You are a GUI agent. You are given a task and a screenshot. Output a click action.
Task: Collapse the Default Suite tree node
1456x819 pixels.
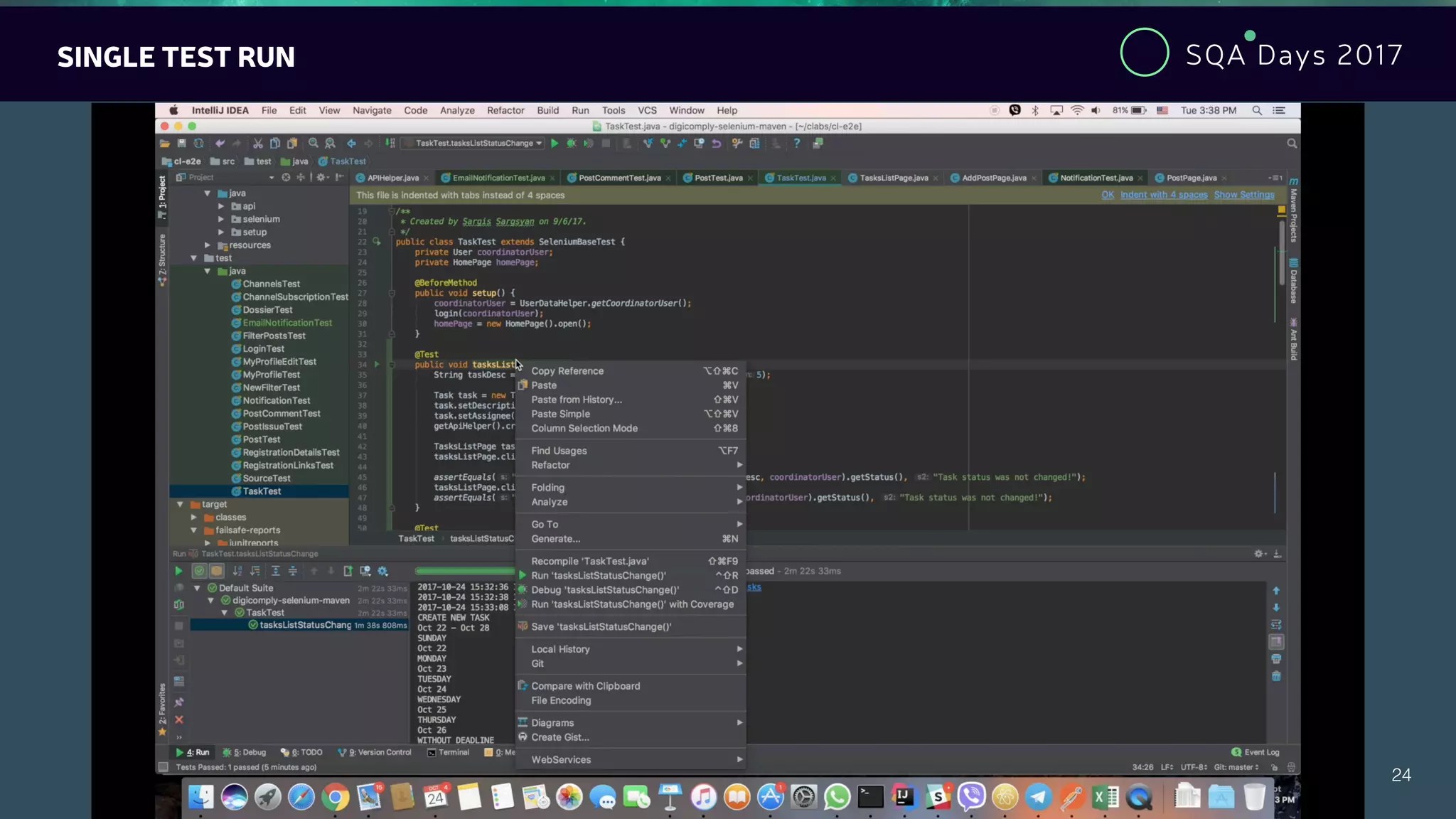197,589
